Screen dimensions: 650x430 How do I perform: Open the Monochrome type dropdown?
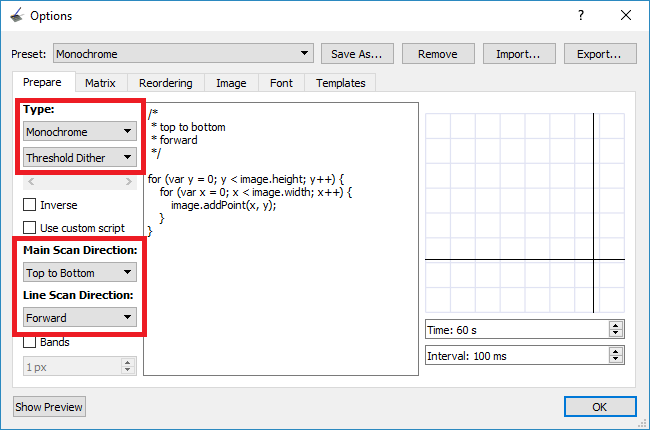[80, 131]
